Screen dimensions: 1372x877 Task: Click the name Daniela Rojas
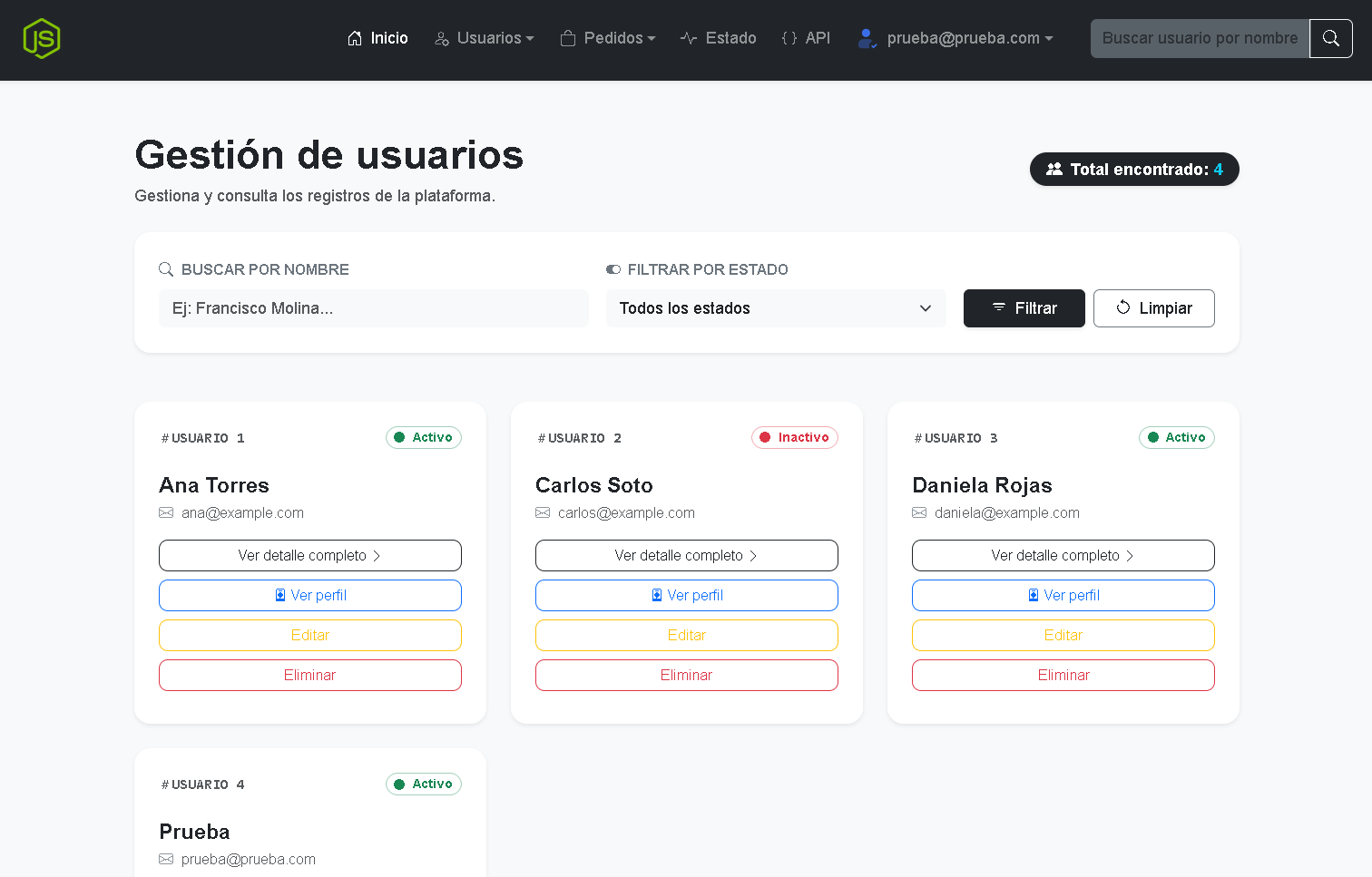coord(982,485)
